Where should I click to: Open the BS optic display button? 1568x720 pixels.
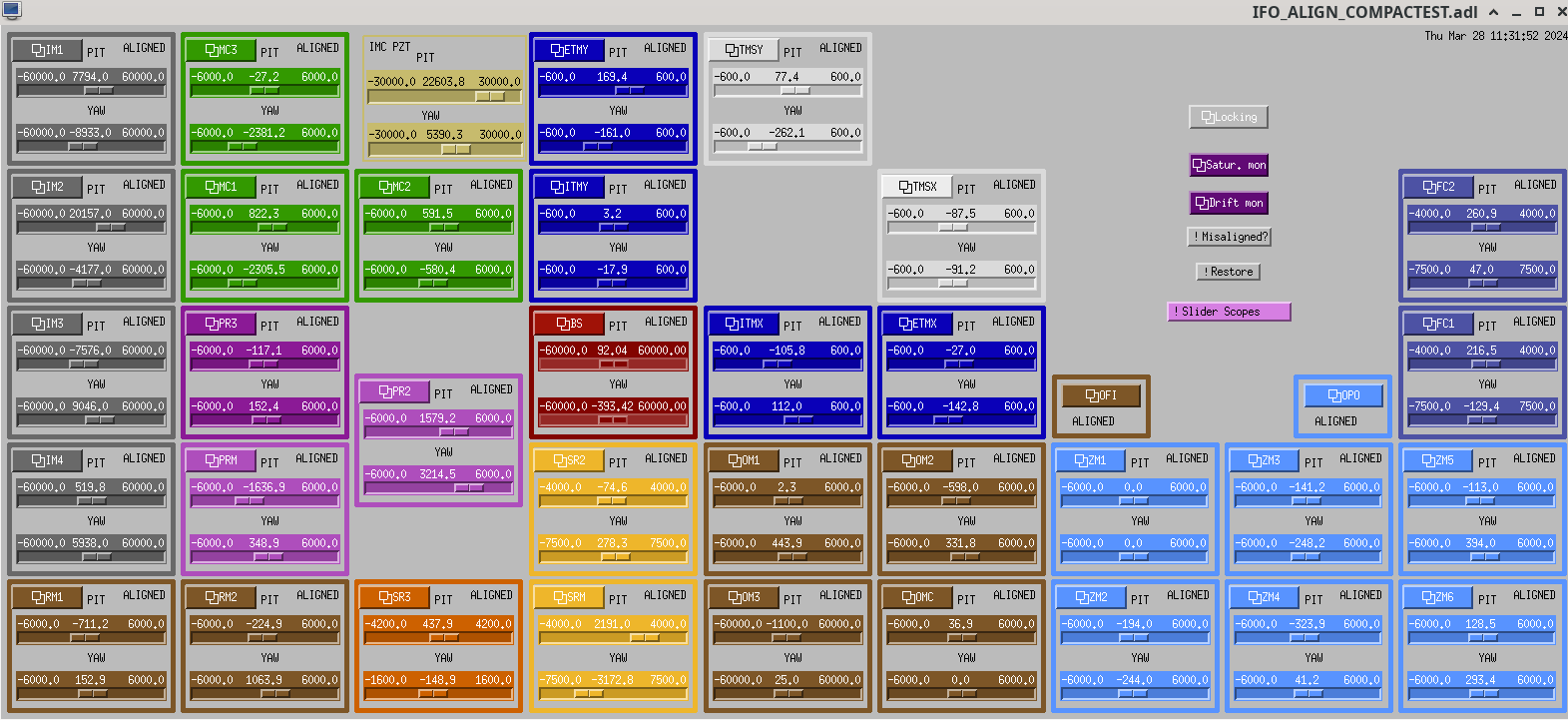pos(569,324)
